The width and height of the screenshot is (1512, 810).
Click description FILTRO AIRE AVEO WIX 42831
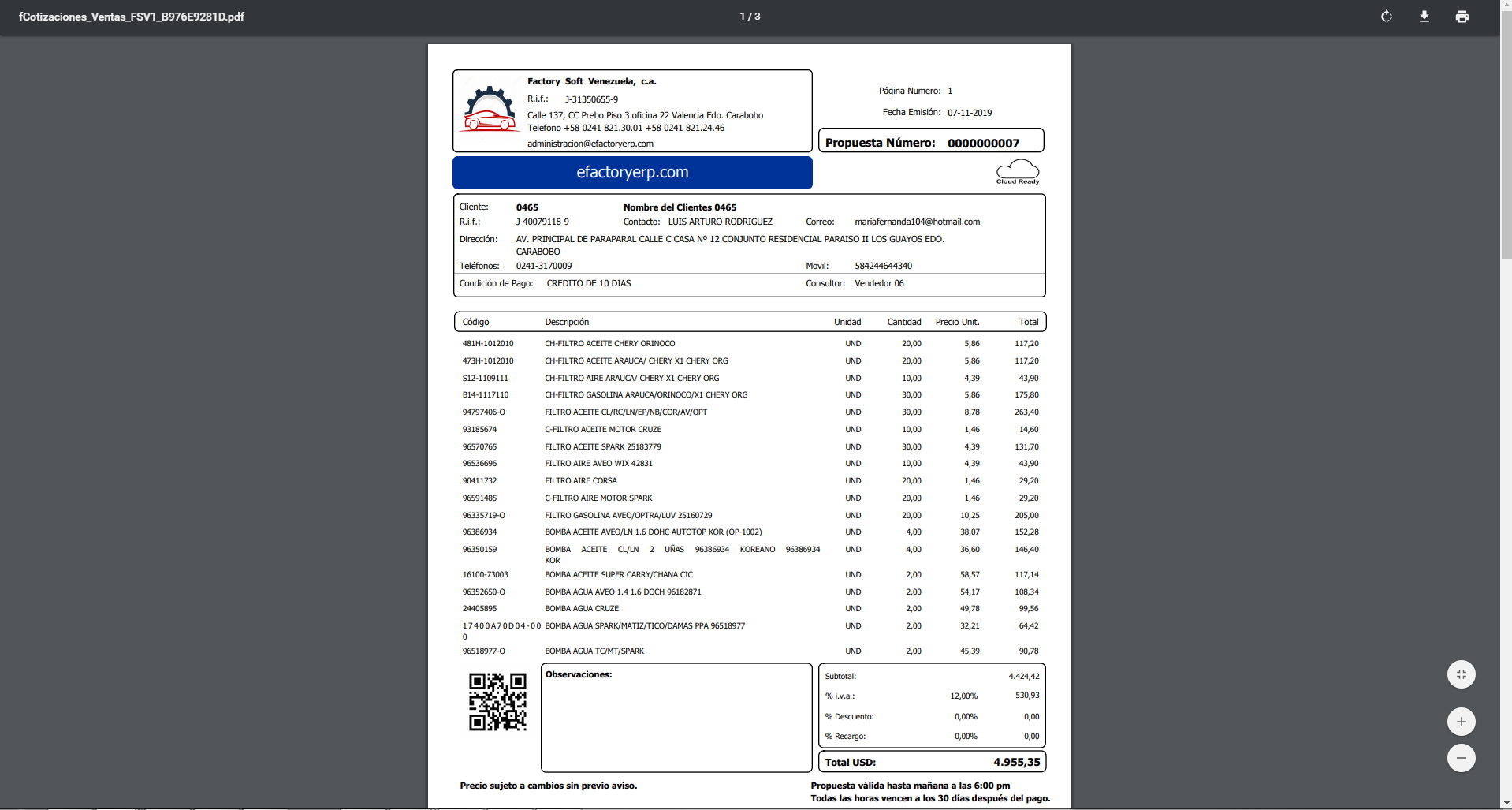tap(599, 464)
